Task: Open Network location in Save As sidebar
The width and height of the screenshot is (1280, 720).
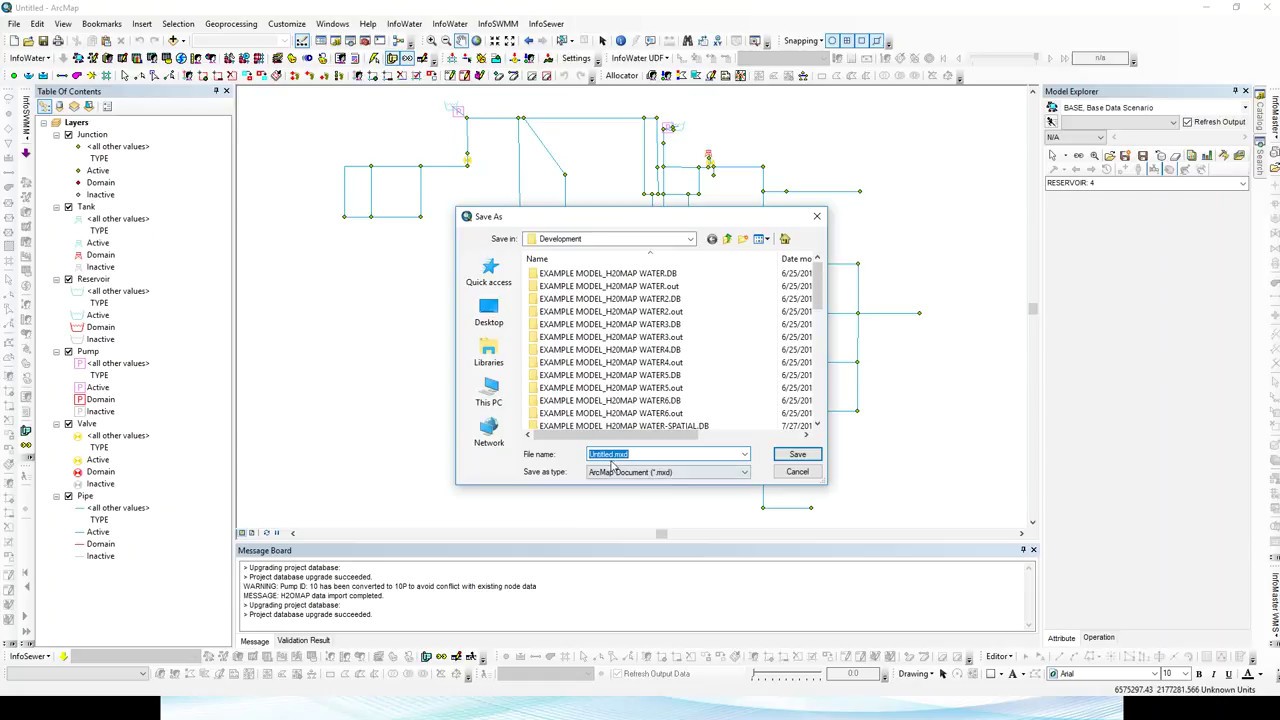Action: tap(488, 432)
